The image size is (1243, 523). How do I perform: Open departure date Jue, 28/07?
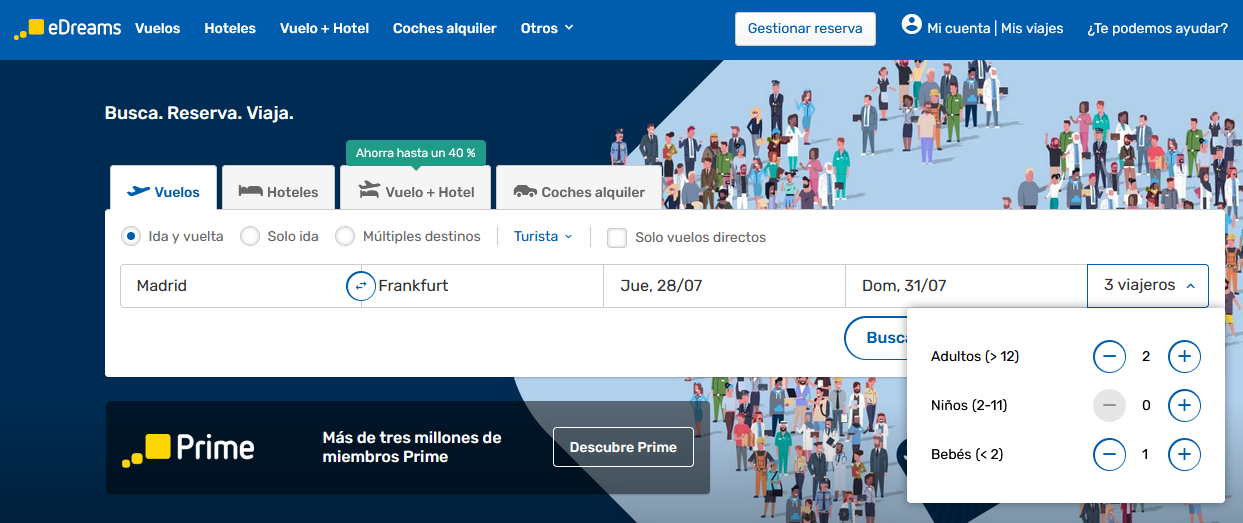[725, 286]
